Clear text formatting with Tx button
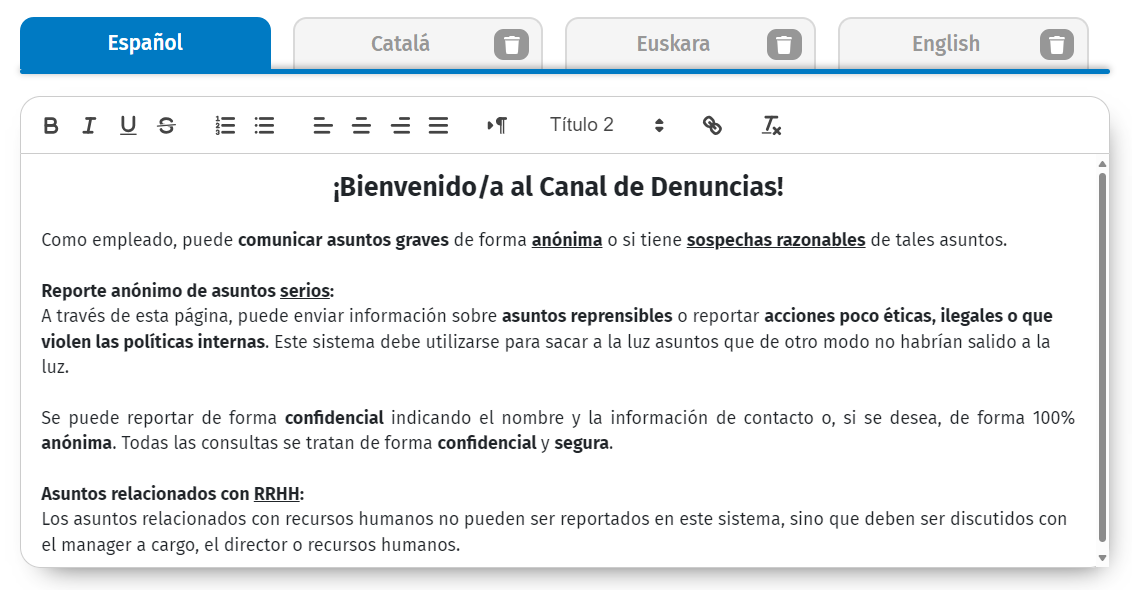Viewport: 1132px width, 590px height. [x=771, y=125]
